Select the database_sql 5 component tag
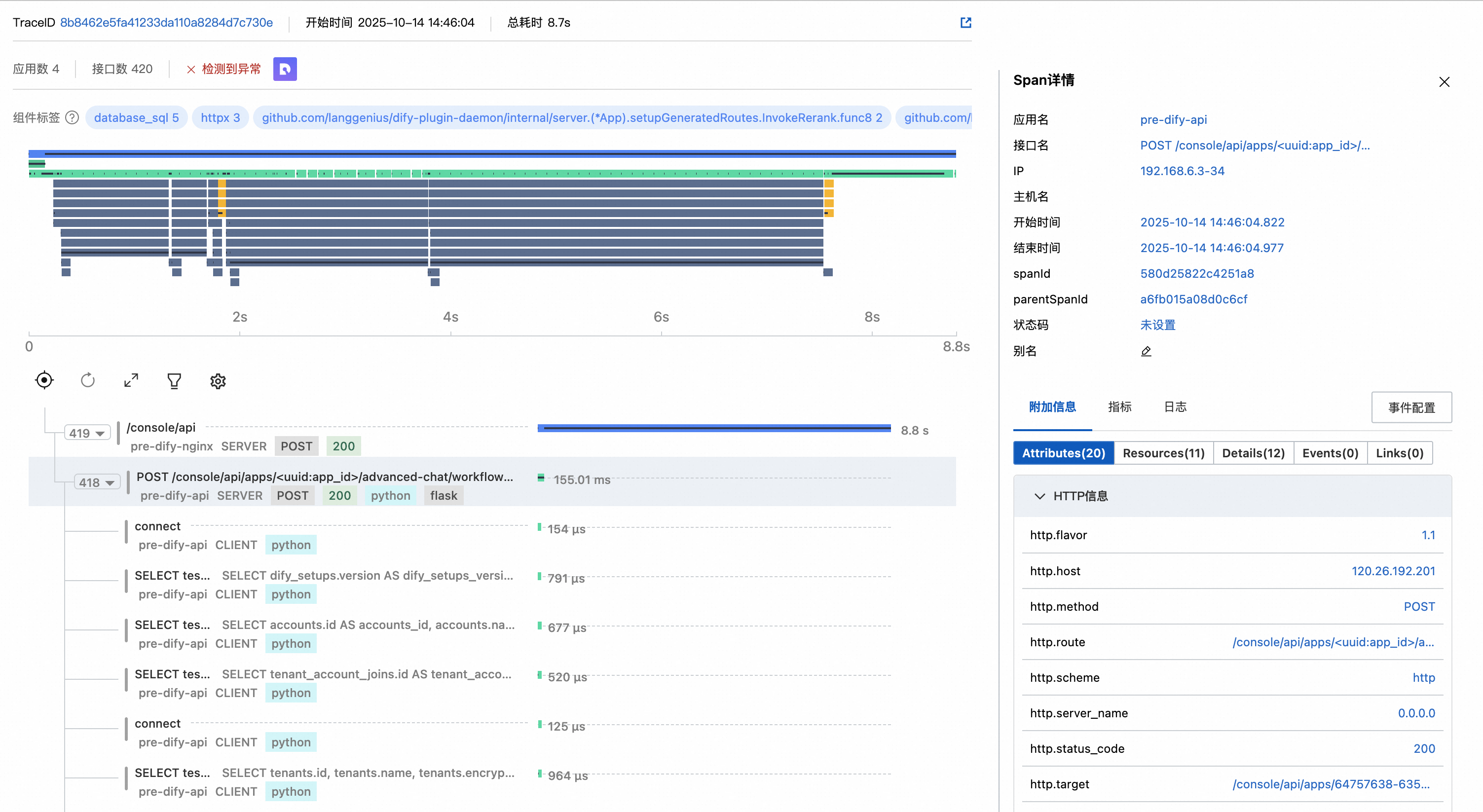This screenshot has height=812, width=1483. (137, 118)
